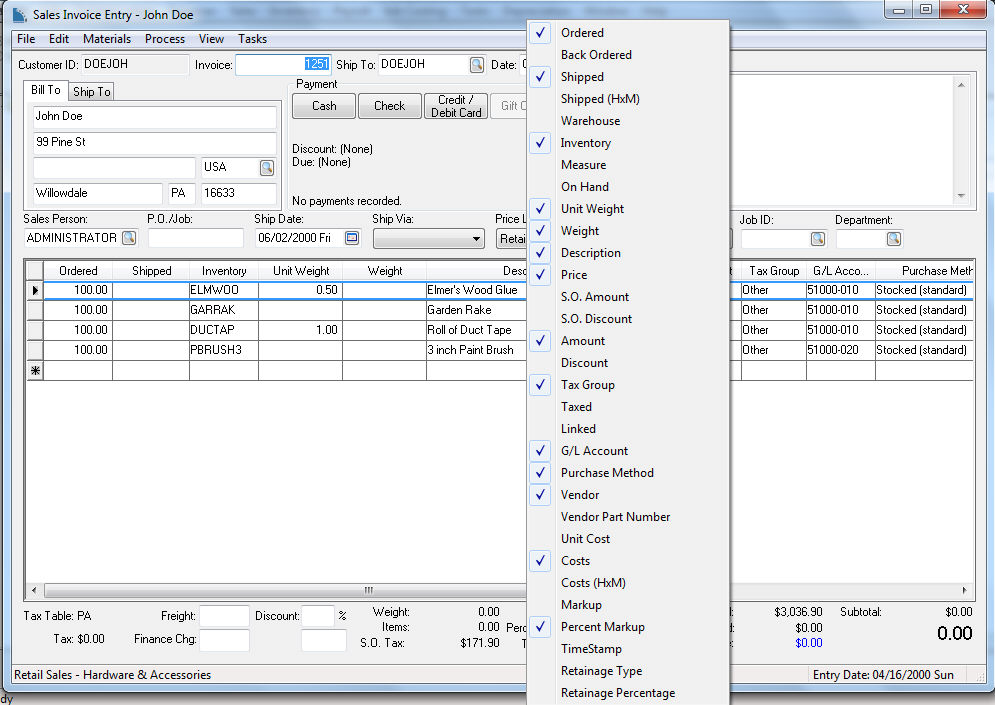
Task: Click the new row asterisk marker
Action: [x=35, y=370]
